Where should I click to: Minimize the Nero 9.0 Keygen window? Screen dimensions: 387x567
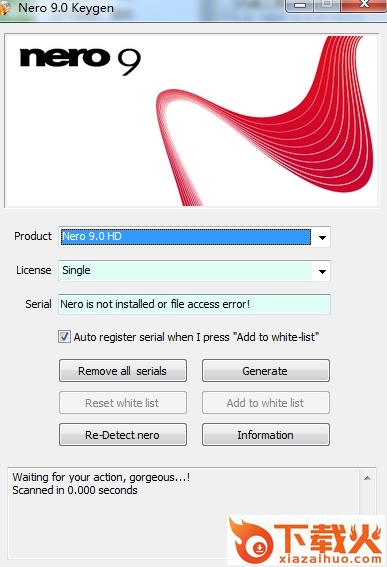pos(300,5)
